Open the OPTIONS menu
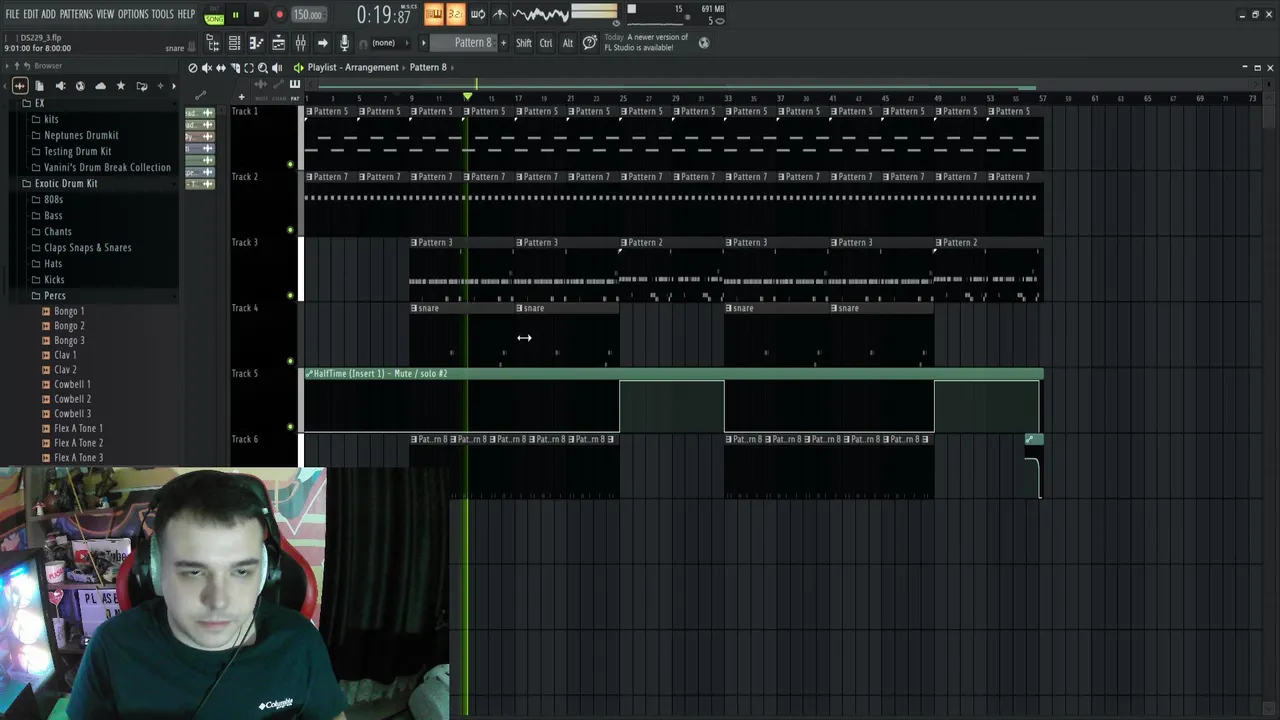Image resolution: width=1280 pixels, height=720 pixels. tap(133, 14)
